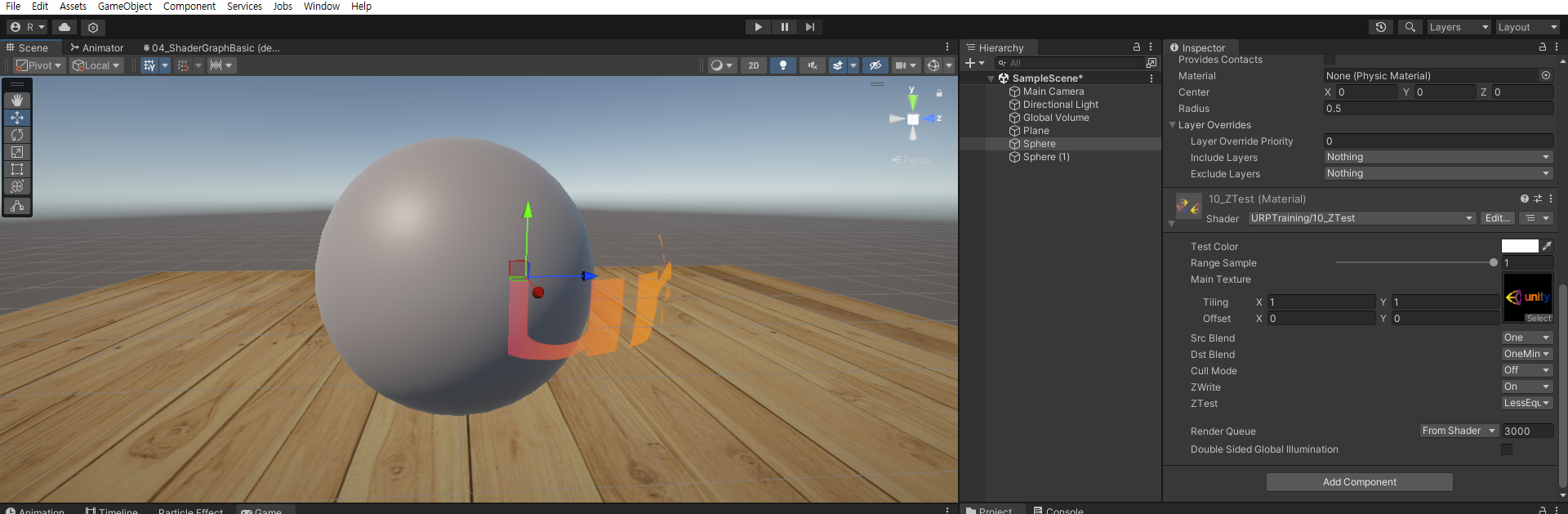The height and width of the screenshot is (514, 1568).
Task: Open Inspector panel more options menu
Action: [1557, 47]
